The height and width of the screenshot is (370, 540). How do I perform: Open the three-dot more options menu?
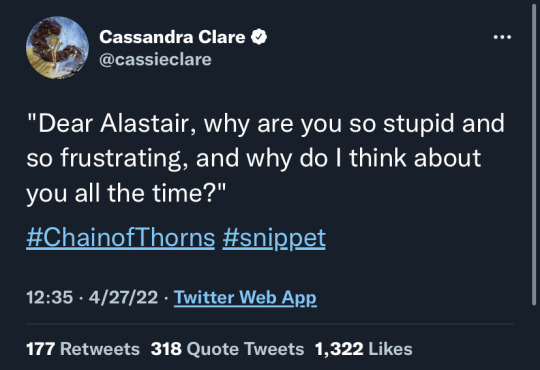click(x=502, y=37)
